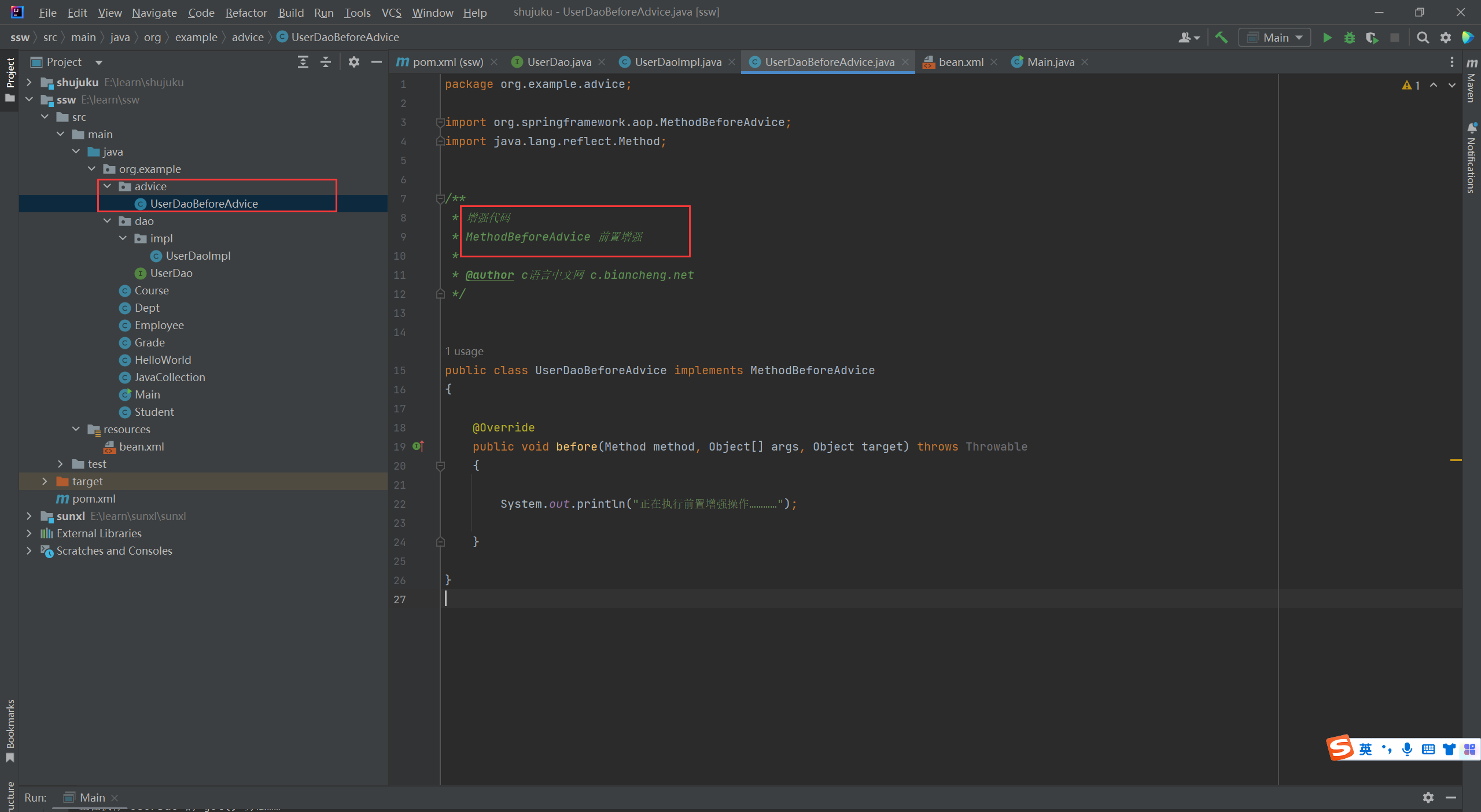Click the green Run button
Image resolution: width=1481 pixels, height=812 pixels.
pos(1327,38)
